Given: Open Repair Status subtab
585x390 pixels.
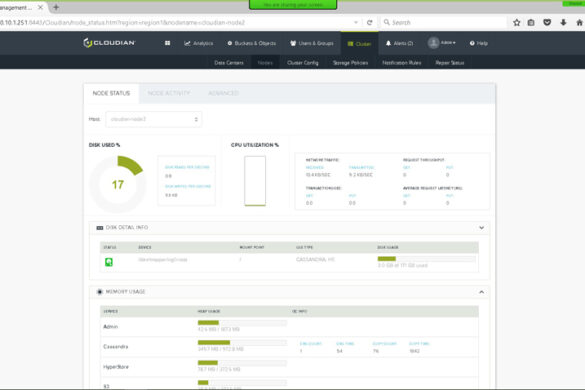Looking at the screenshot, I should click(450, 63).
